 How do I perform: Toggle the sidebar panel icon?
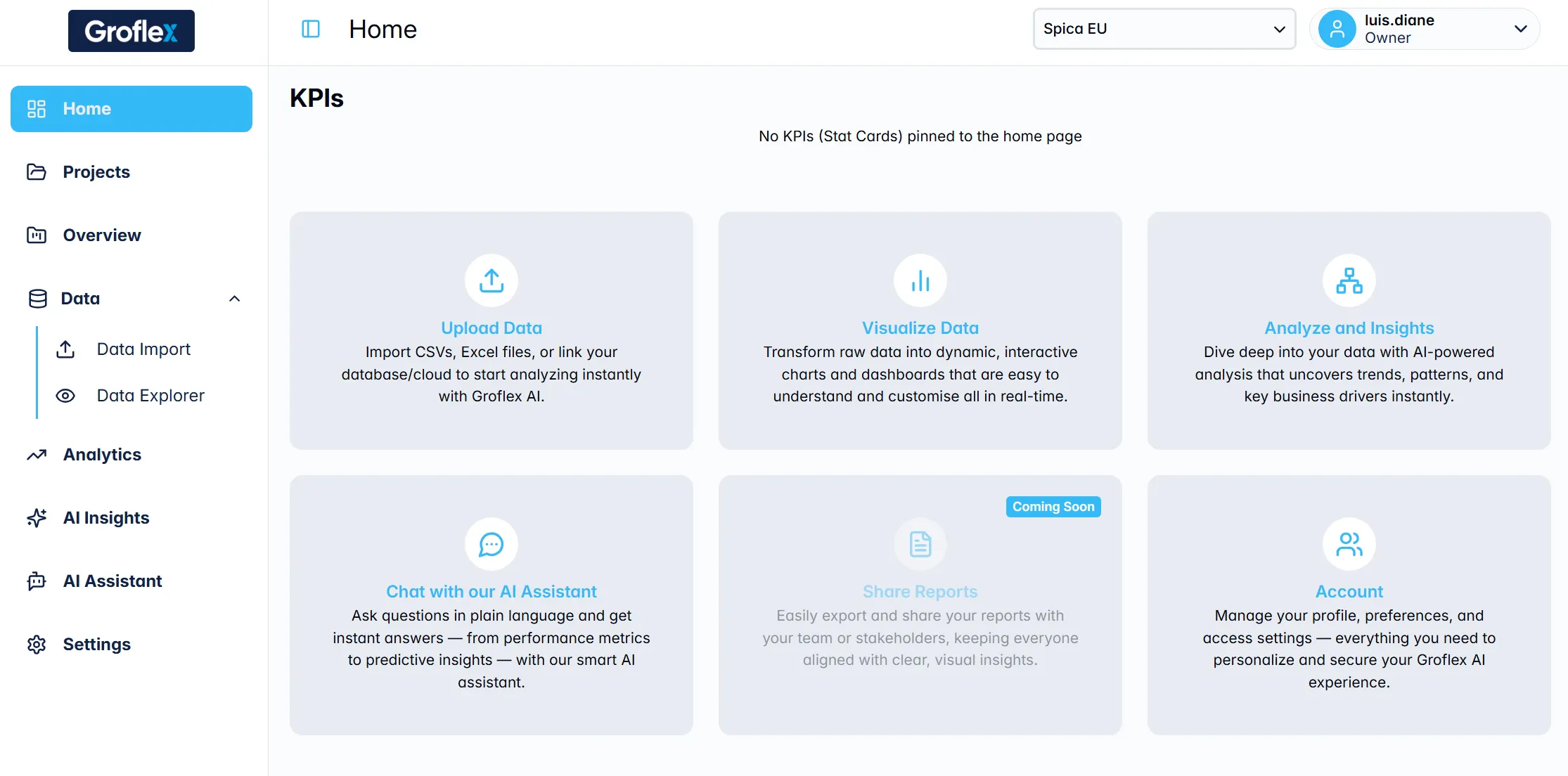click(x=311, y=29)
